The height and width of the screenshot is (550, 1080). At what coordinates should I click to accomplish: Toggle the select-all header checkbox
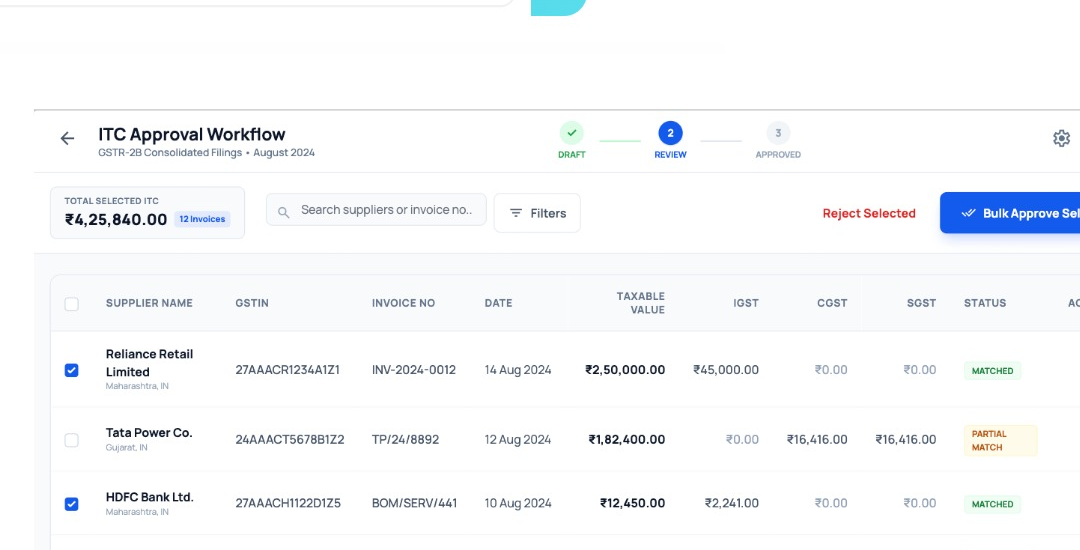[72, 304]
